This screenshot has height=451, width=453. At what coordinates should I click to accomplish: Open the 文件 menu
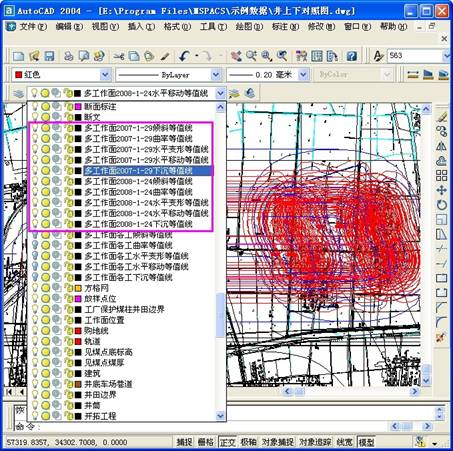(33, 27)
